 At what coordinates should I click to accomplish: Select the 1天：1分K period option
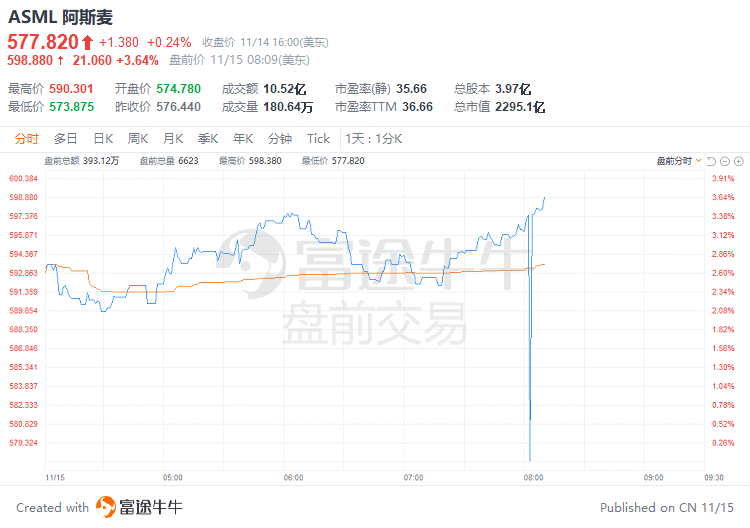374,139
